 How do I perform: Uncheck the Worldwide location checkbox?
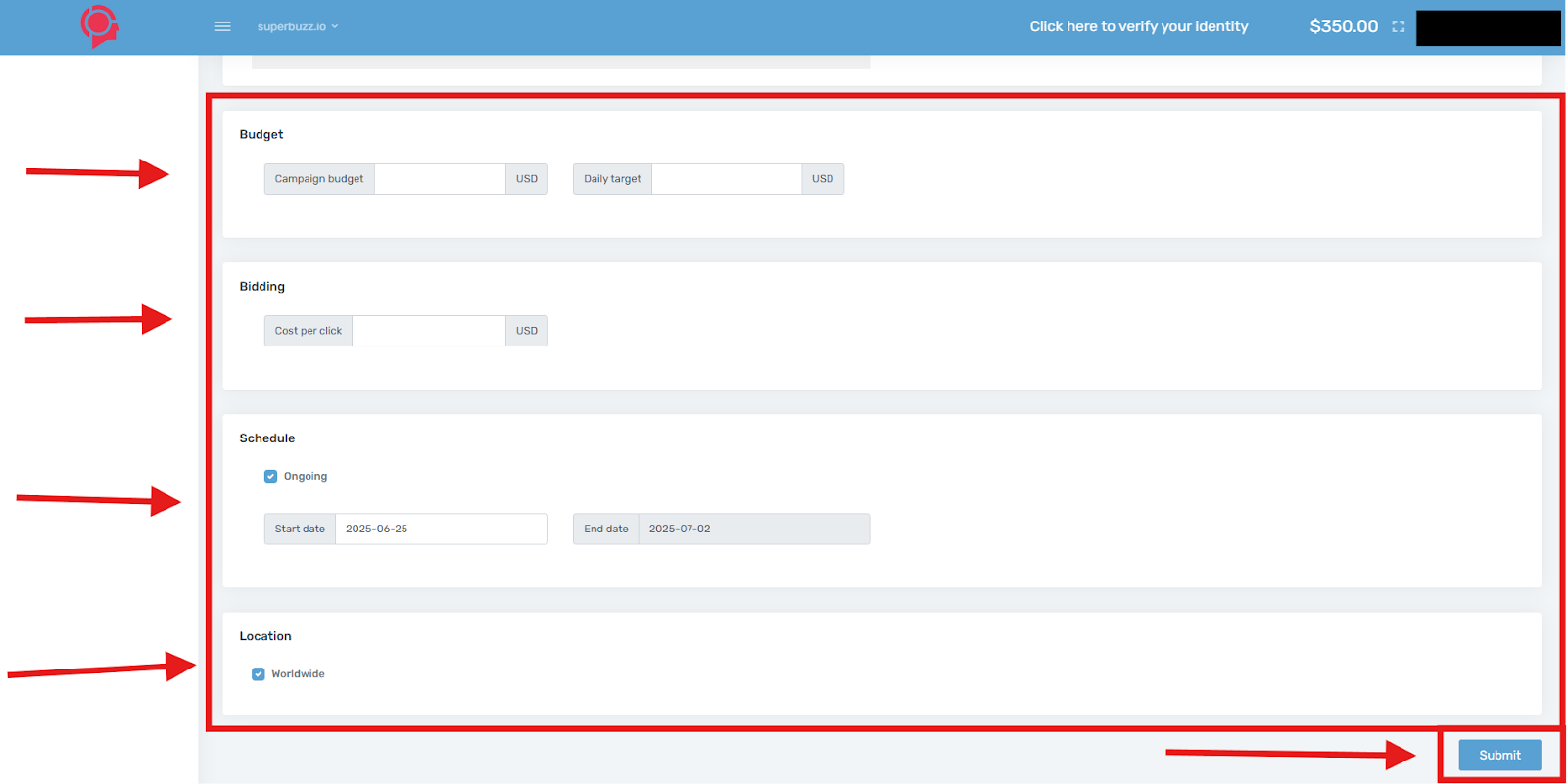pyautogui.click(x=259, y=674)
